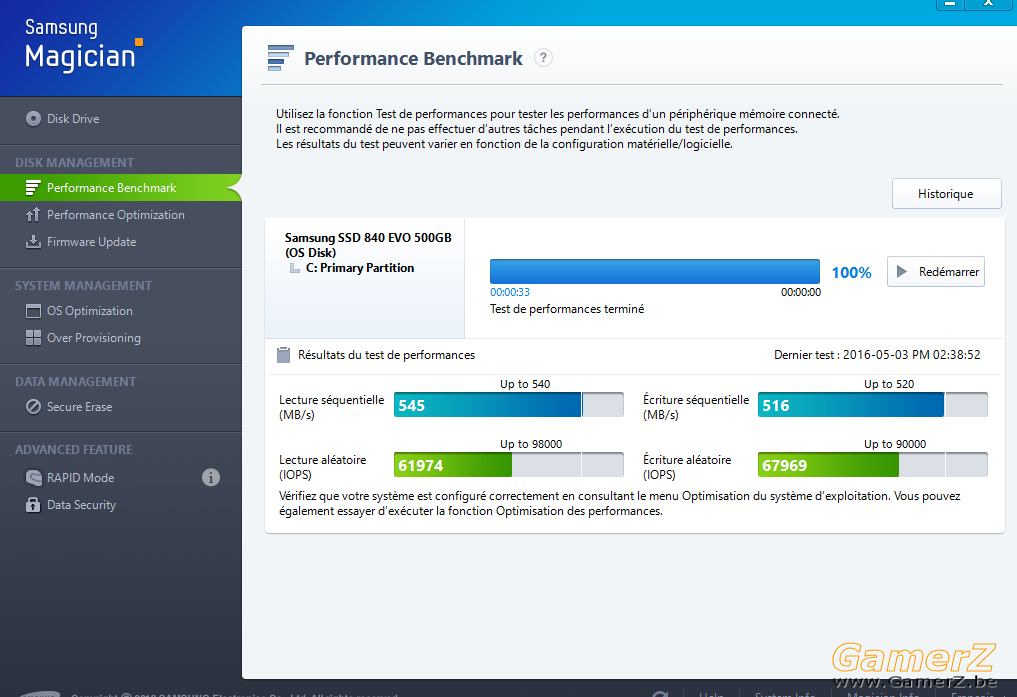Minimize the Samsung Magician window
The width and height of the screenshot is (1017, 697).
950,4
